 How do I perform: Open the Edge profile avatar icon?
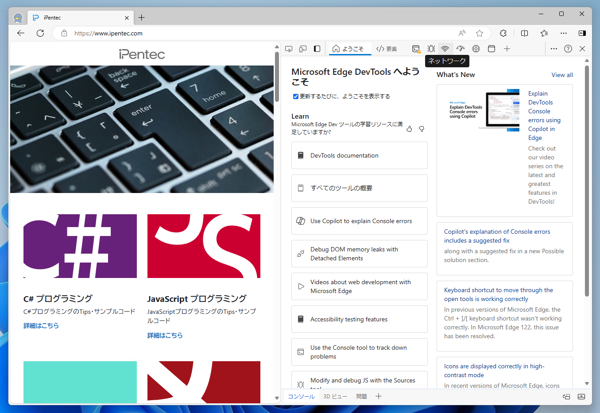click(18, 18)
